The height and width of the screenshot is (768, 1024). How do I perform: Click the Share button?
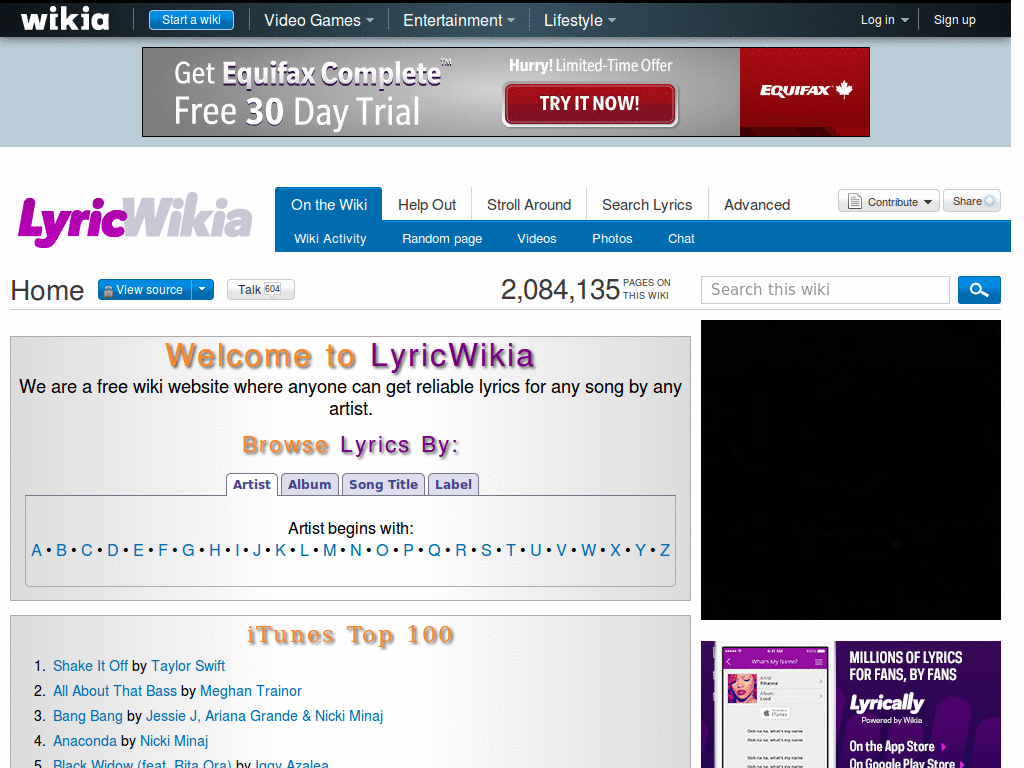click(x=972, y=201)
